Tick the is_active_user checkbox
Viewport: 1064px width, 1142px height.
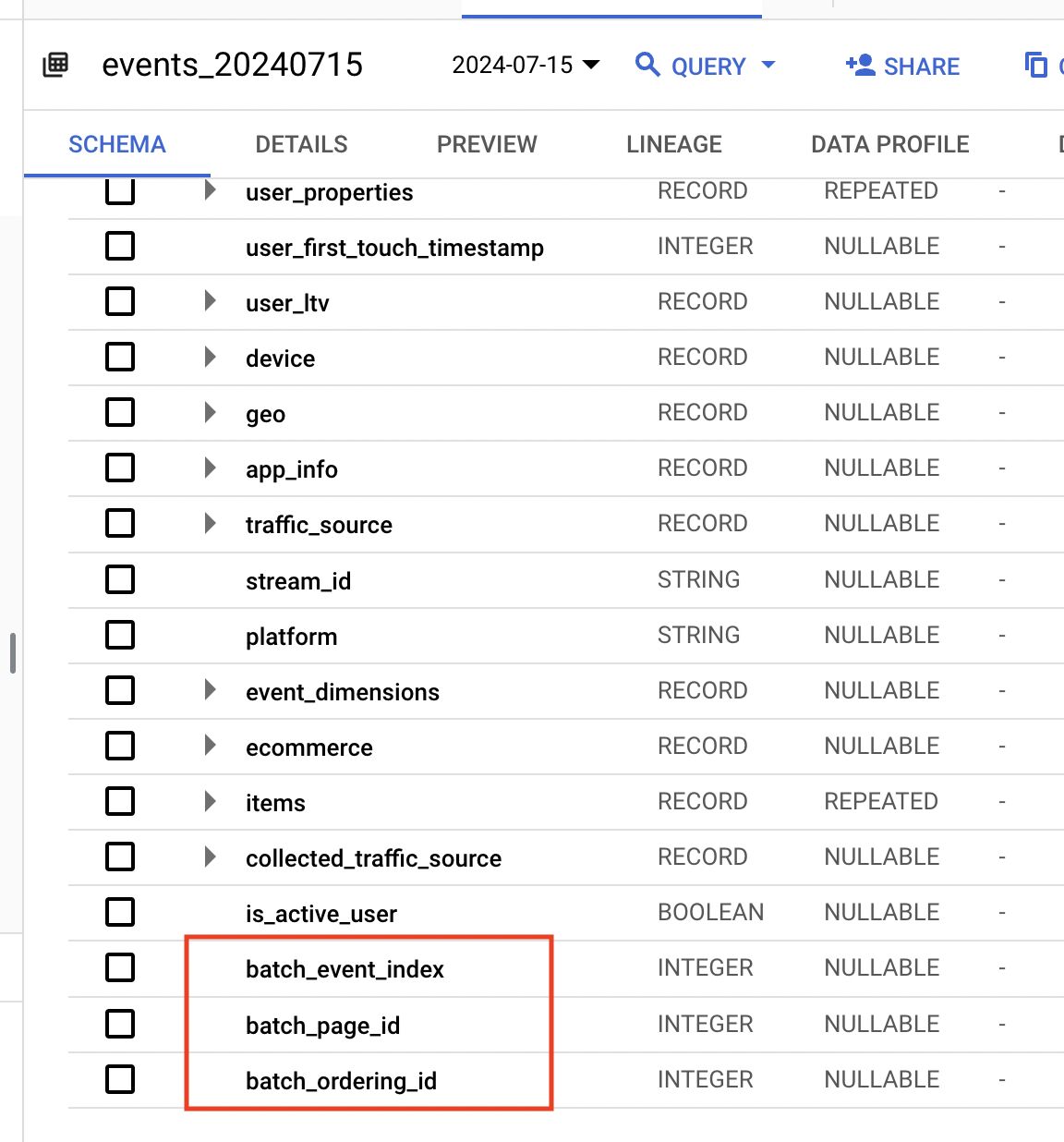point(120,913)
